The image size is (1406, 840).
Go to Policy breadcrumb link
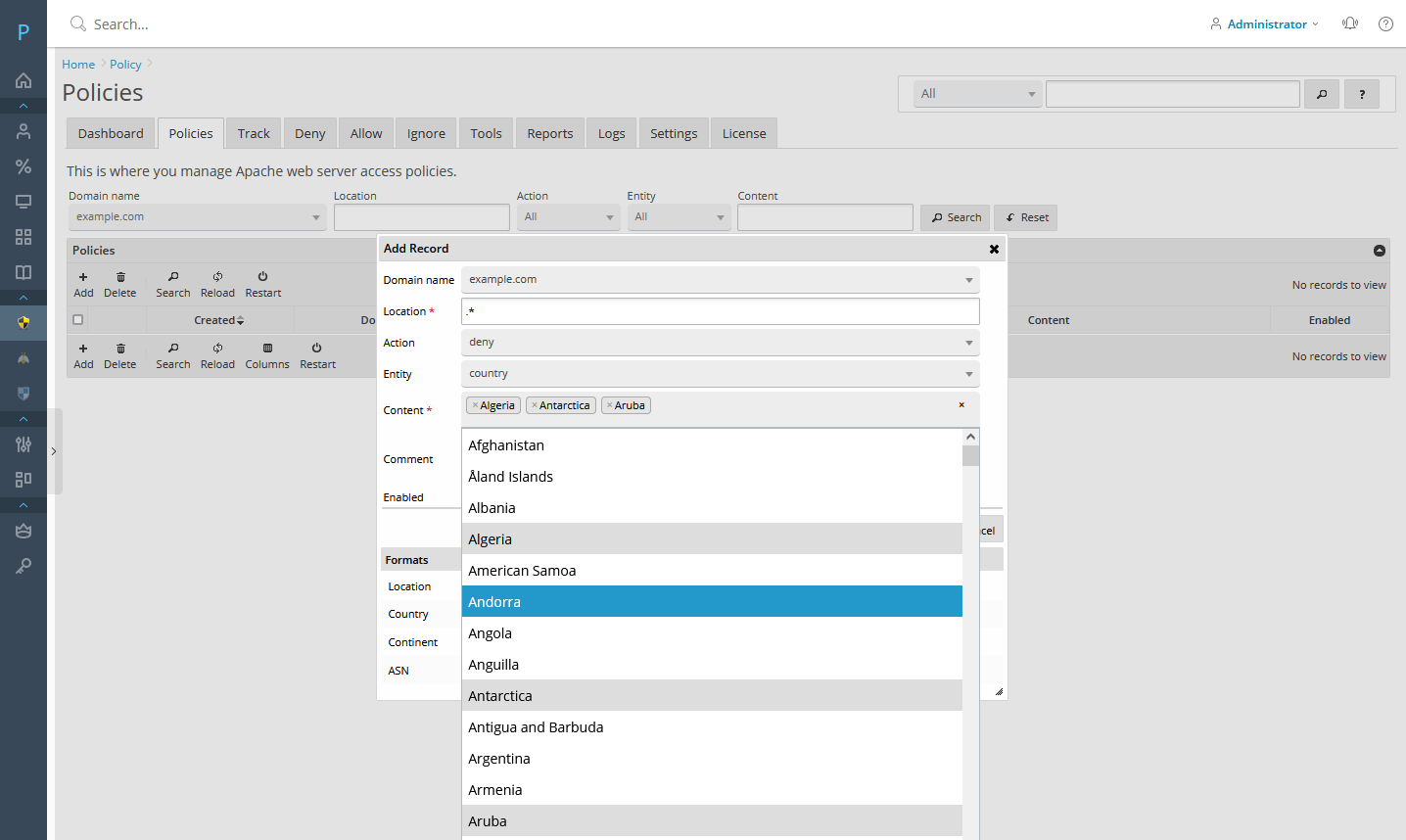coord(125,65)
